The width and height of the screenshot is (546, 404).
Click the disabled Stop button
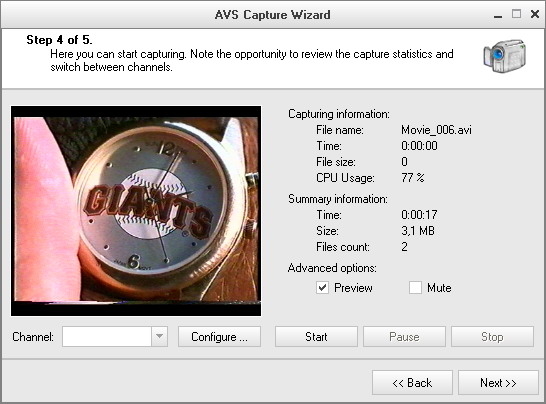[x=492, y=336]
